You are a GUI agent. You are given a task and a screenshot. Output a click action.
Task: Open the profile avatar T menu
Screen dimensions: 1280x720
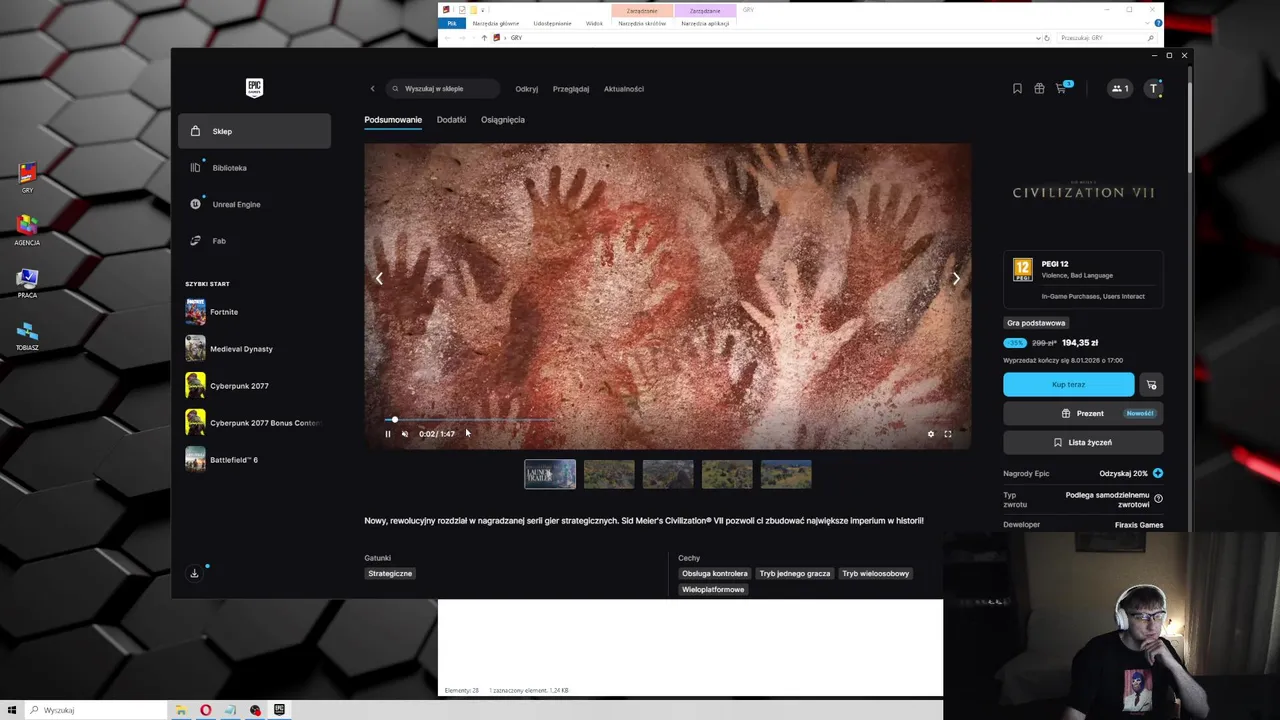click(x=1153, y=89)
